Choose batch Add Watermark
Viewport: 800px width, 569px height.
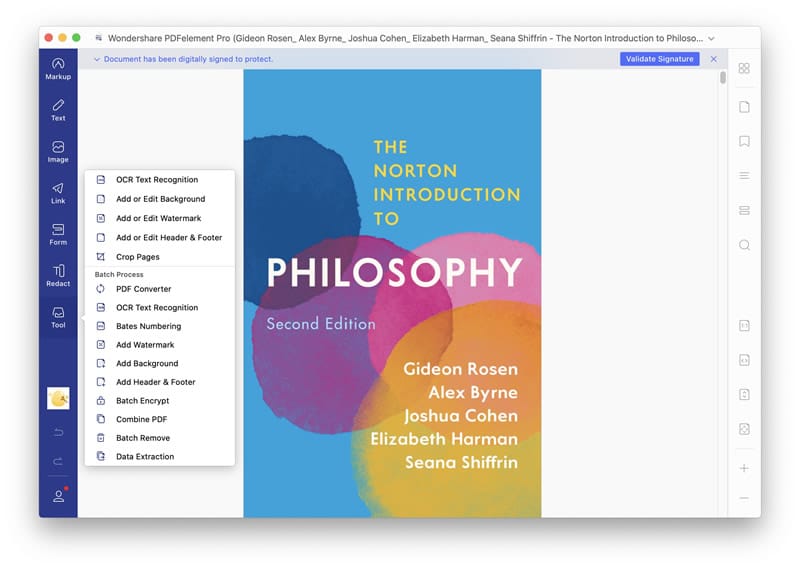160,345
